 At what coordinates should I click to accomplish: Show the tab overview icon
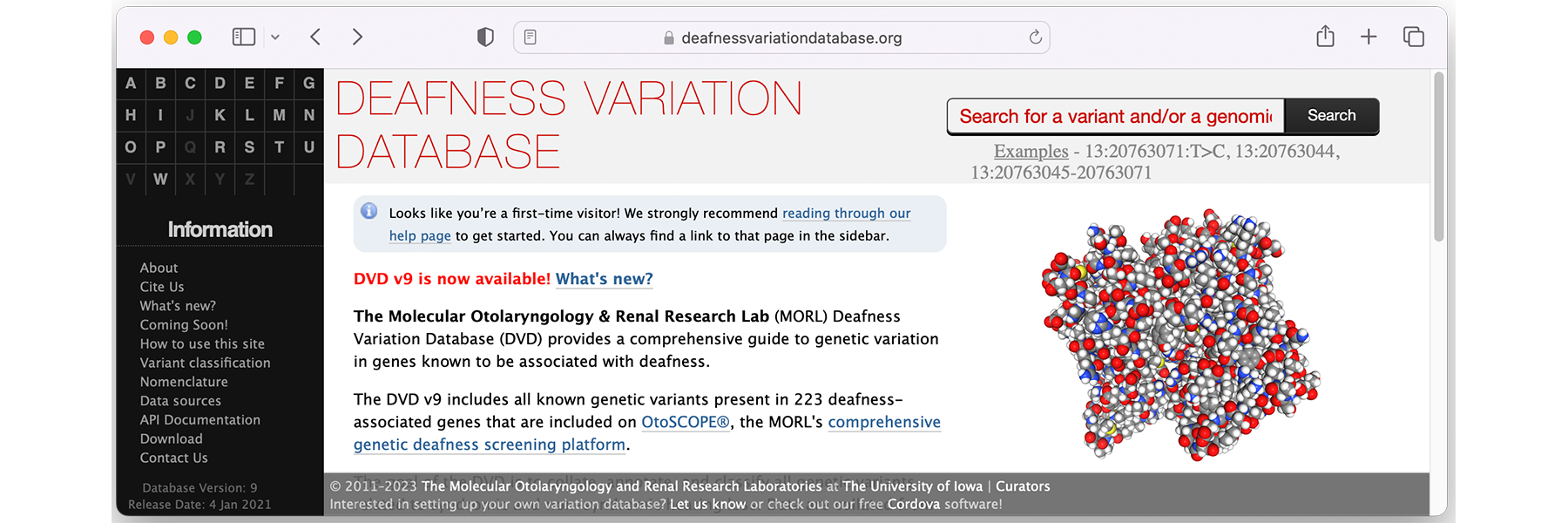point(1413,37)
